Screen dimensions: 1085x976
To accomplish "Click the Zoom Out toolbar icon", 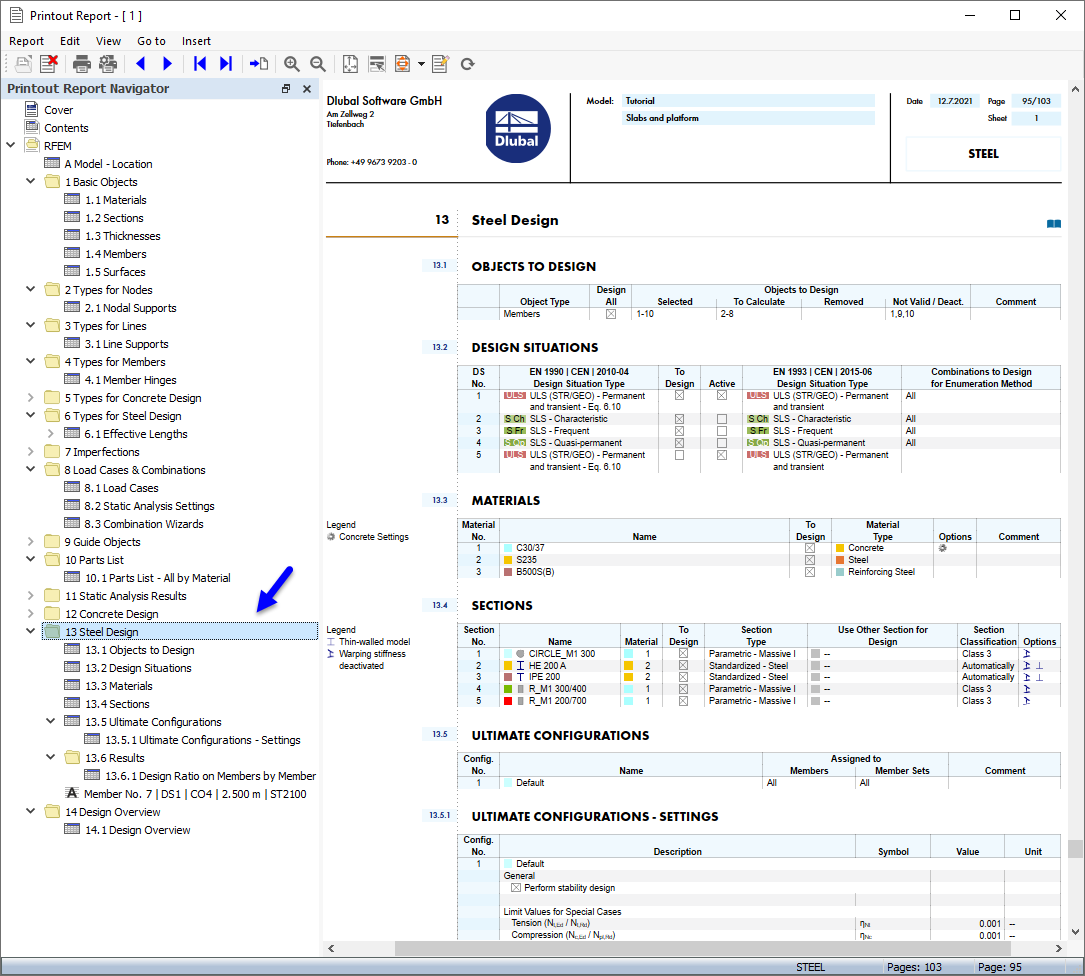I will pos(317,63).
